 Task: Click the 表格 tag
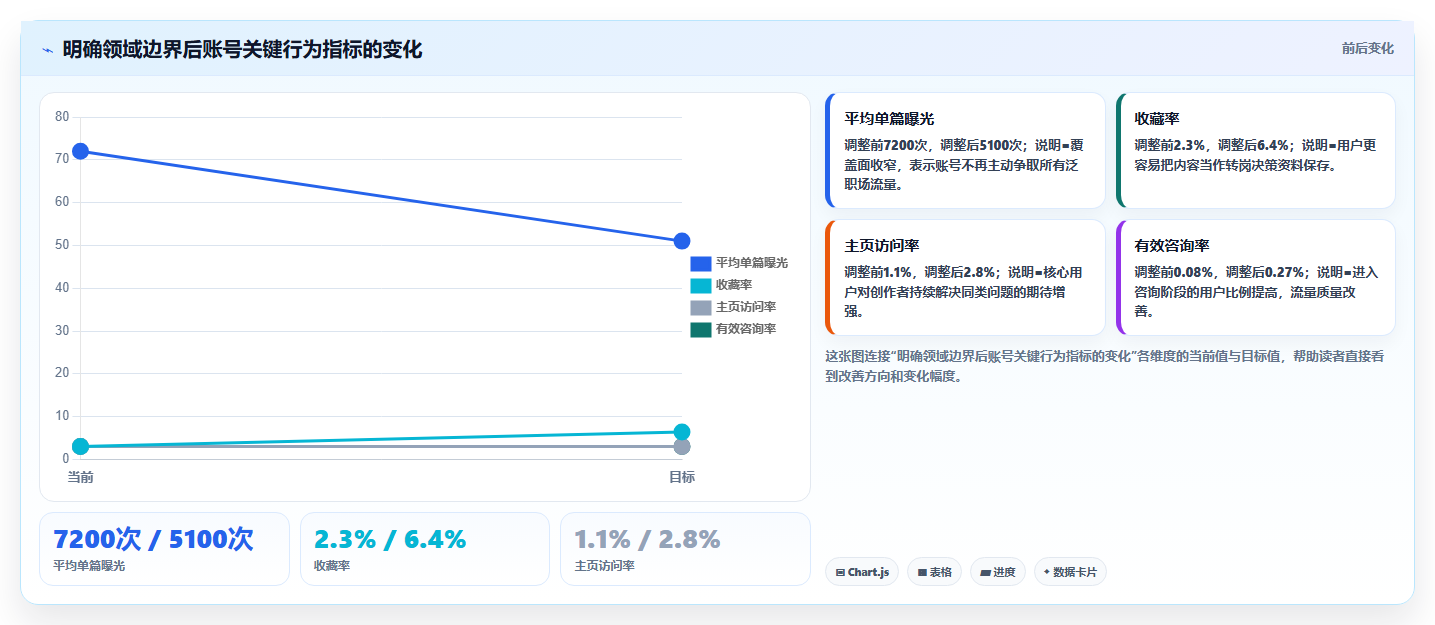tap(935, 572)
